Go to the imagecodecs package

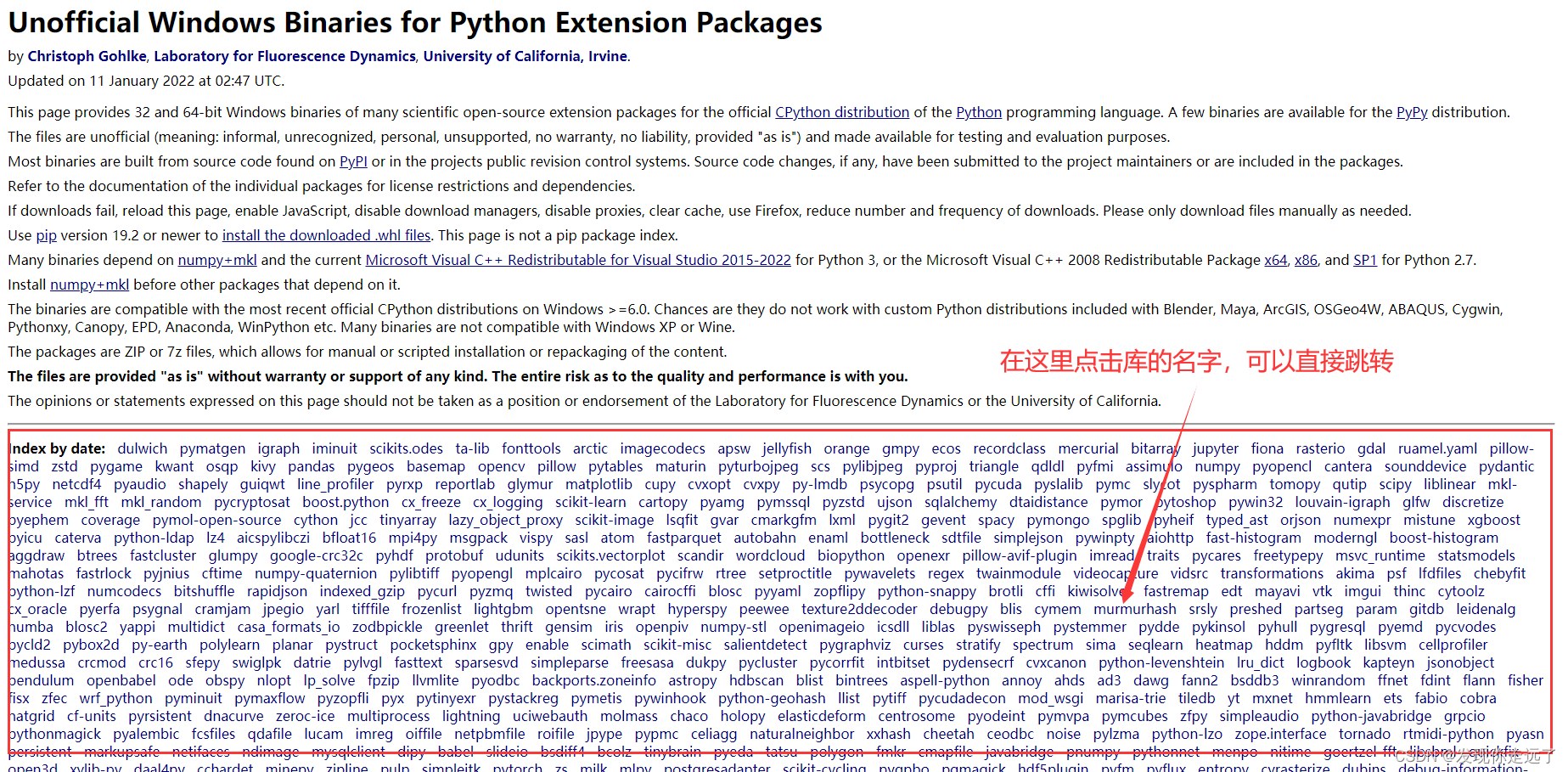pos(662,448)
